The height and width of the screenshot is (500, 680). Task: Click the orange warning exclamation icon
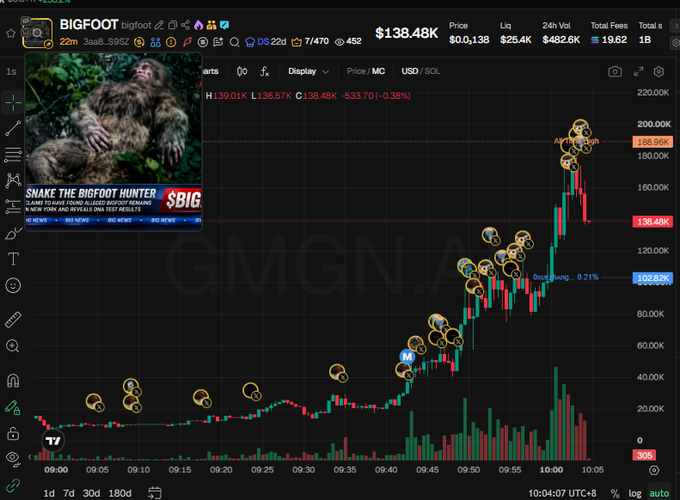(x=171, y=42)
